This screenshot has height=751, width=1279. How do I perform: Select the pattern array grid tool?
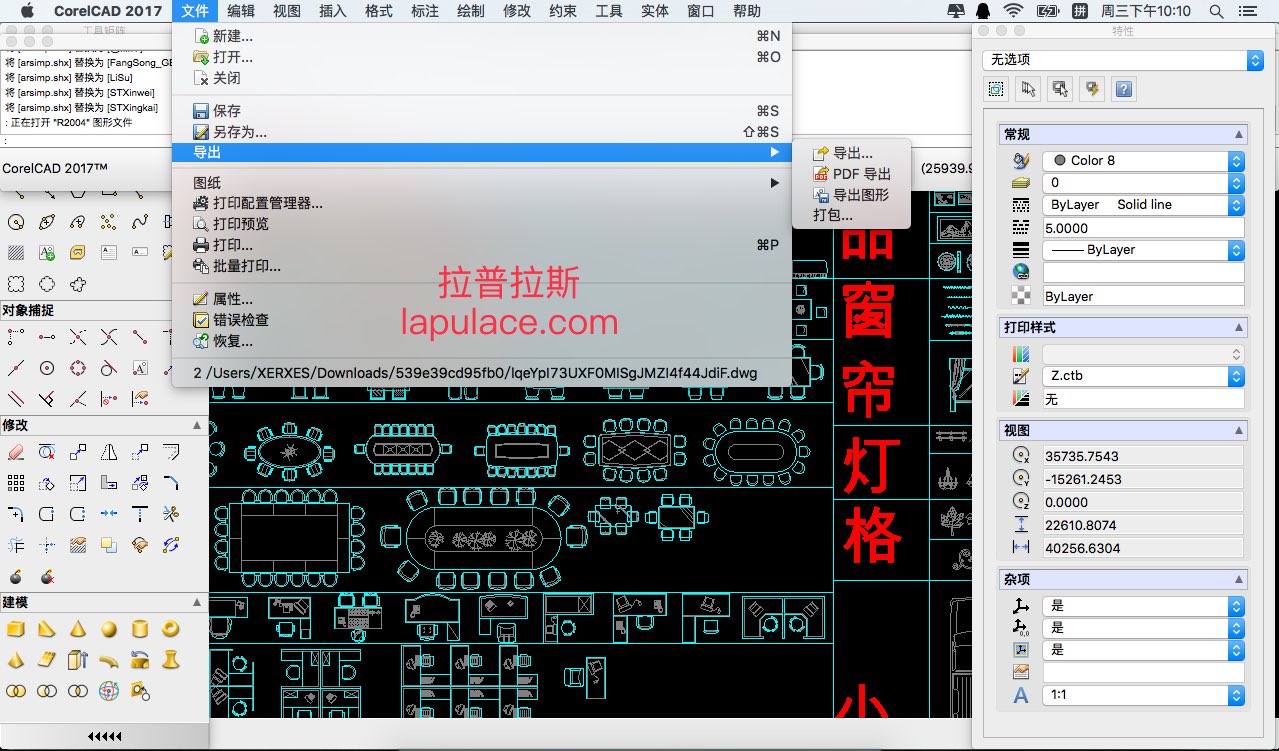click(x=16, y=484)
